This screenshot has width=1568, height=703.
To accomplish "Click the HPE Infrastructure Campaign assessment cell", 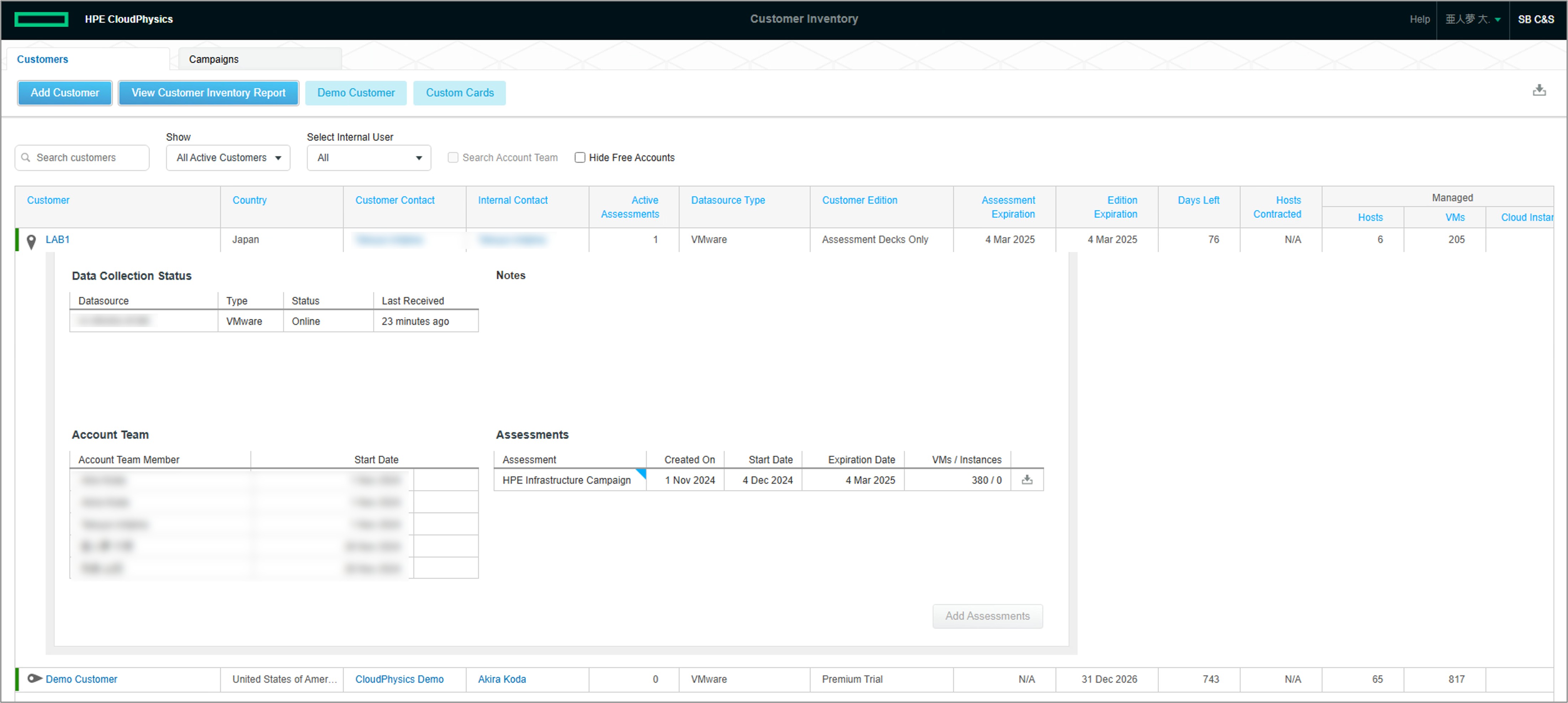I will pos(570,480).
